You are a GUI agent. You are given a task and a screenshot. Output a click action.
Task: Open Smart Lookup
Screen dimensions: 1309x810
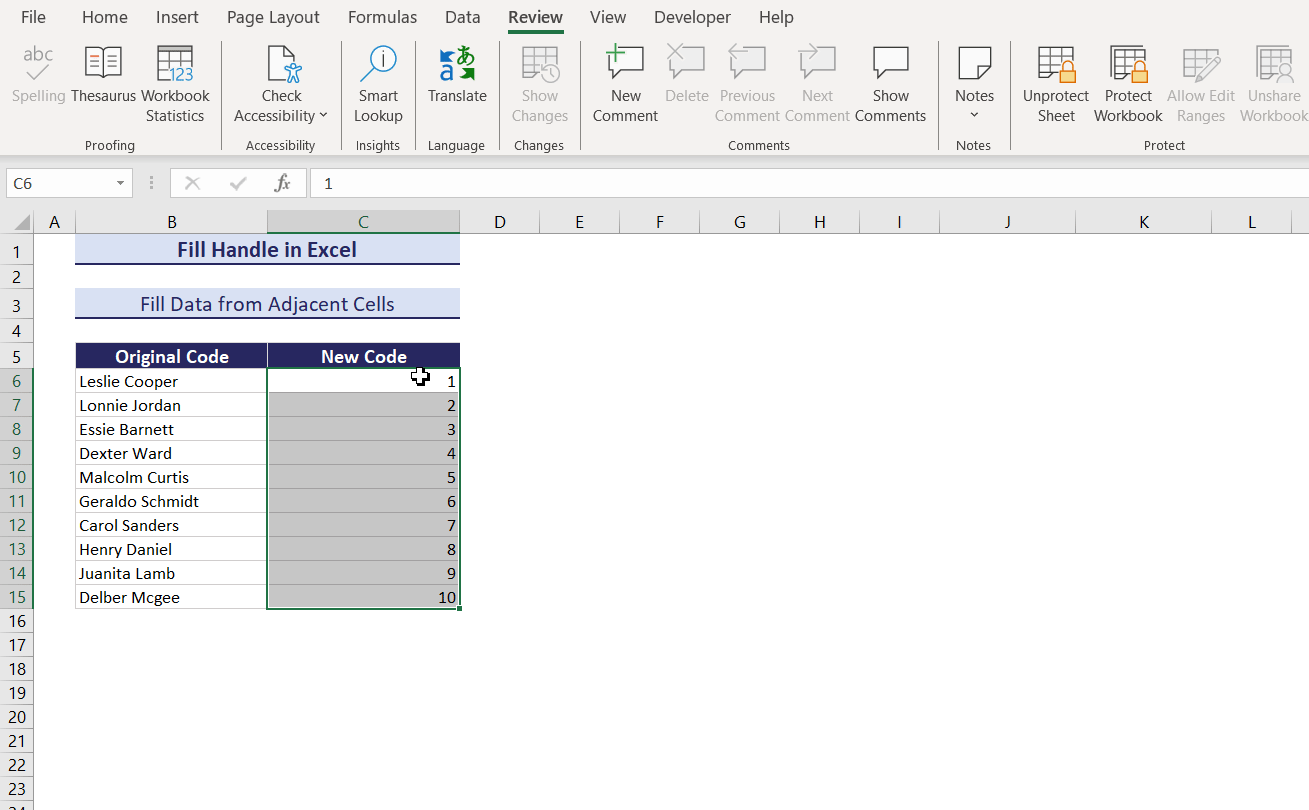pos(378,80)
